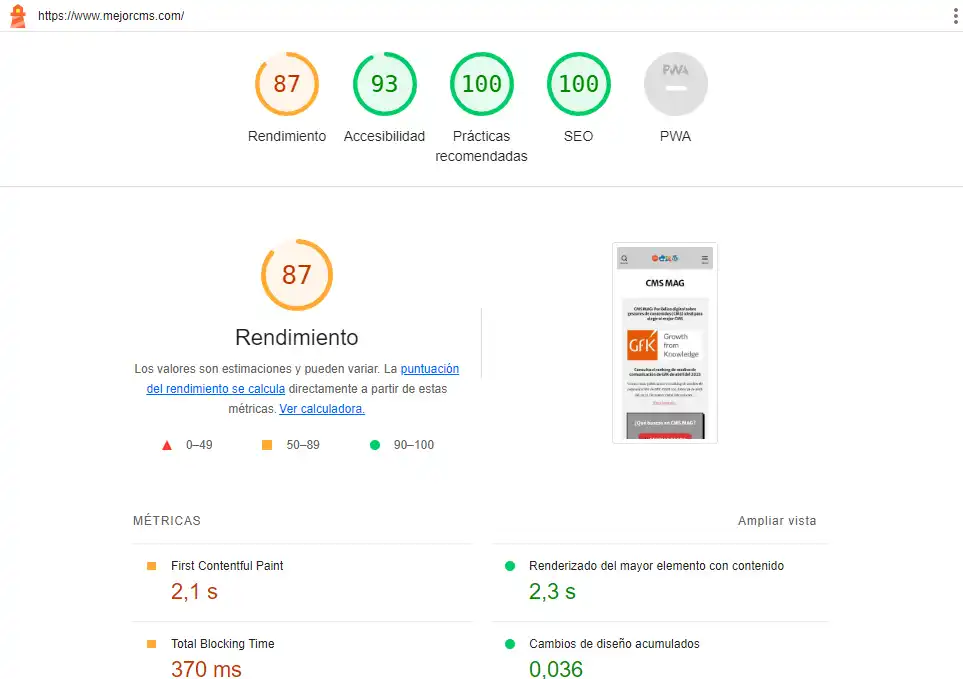Jump to Accesibilidad score gauge 93

point(384,84)
